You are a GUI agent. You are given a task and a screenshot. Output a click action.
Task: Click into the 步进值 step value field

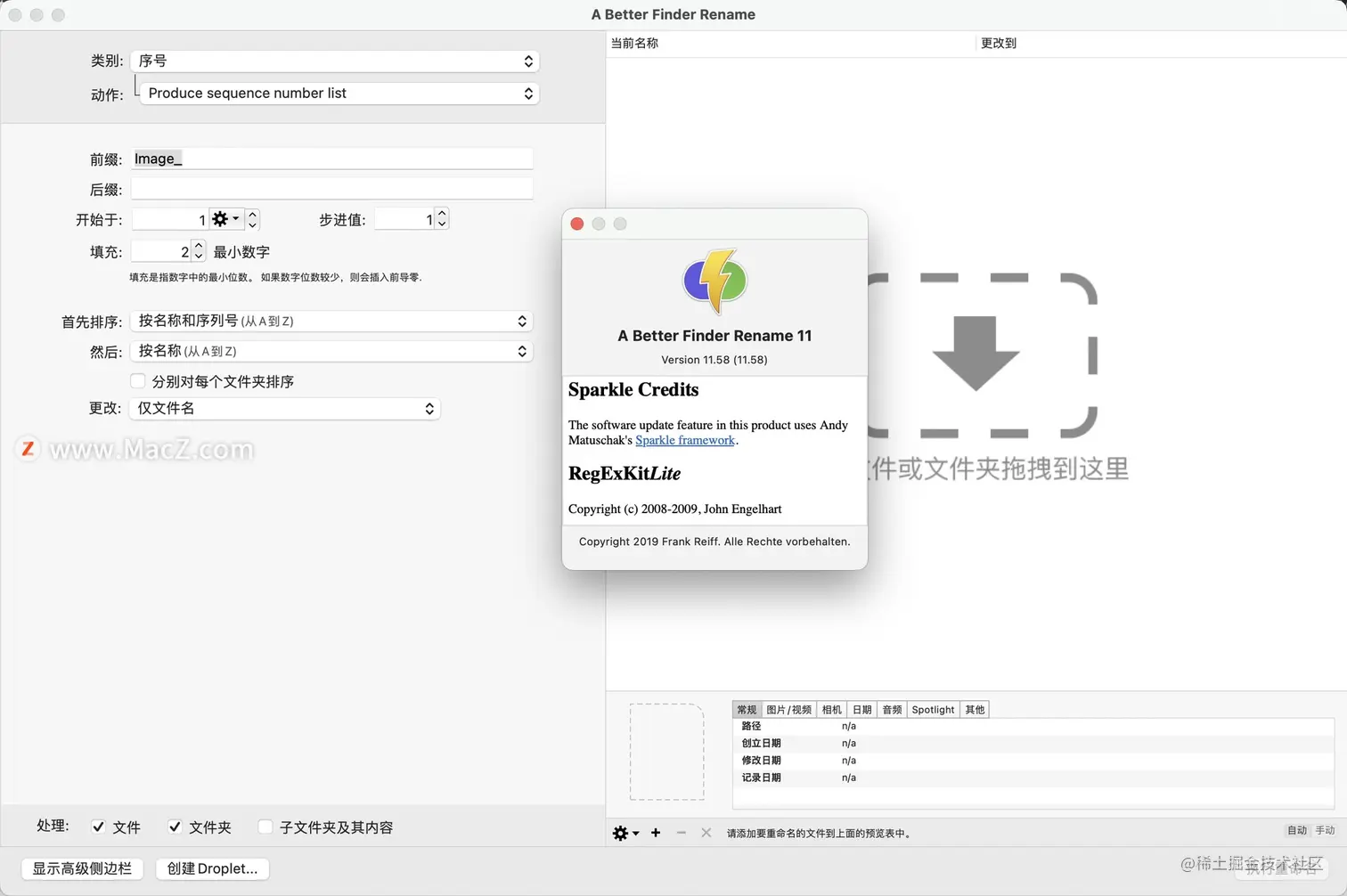(x=404, y=219)
